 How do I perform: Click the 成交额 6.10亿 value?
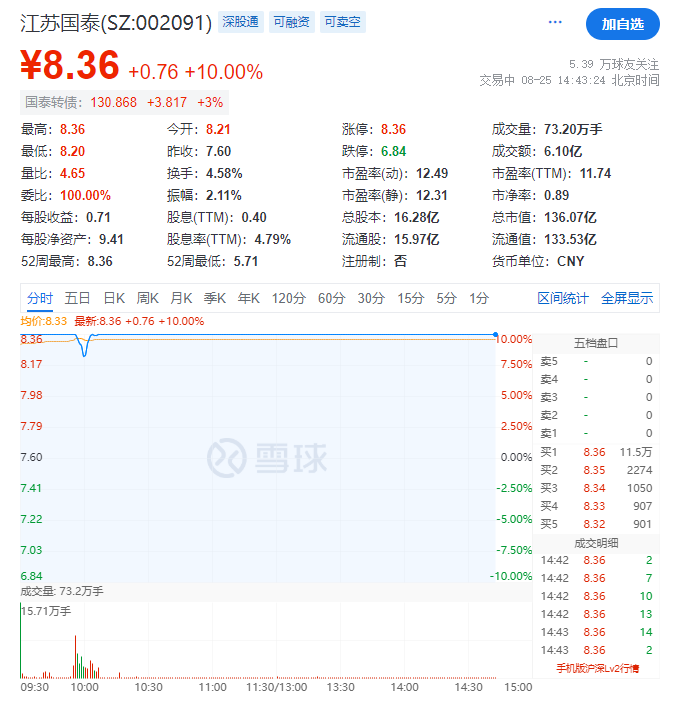tap(562, 151)
